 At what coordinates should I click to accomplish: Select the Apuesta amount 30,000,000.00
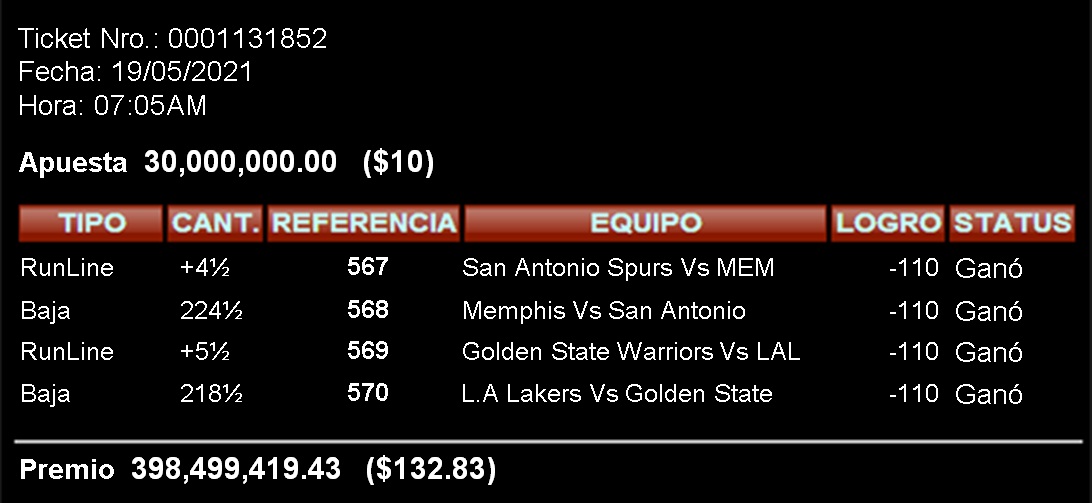point(240,162)
